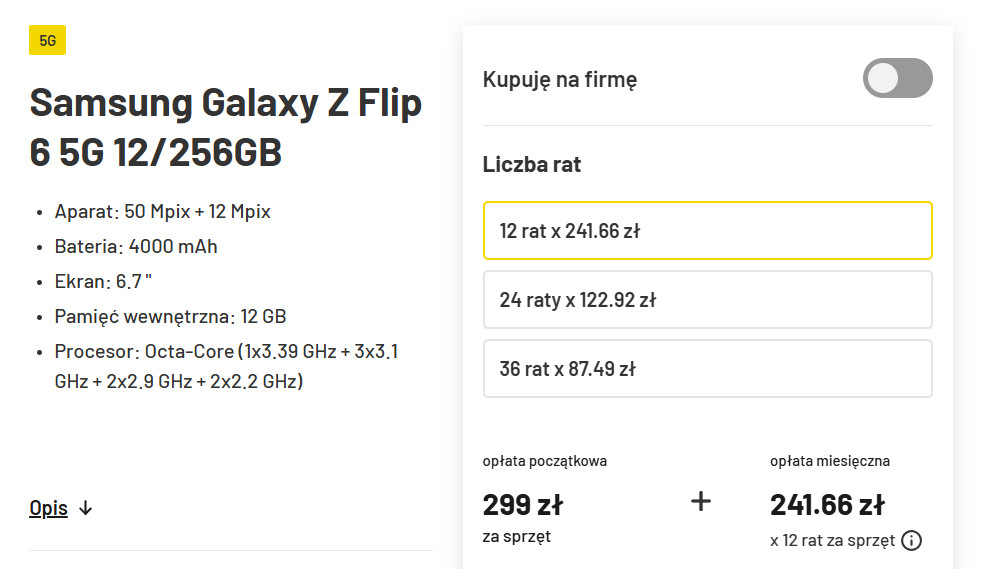This screenshot has width=995, height=569.
Task: Open the info icon beside "x 12 rat za sprzęt"
Action: (x=911, y=541)
